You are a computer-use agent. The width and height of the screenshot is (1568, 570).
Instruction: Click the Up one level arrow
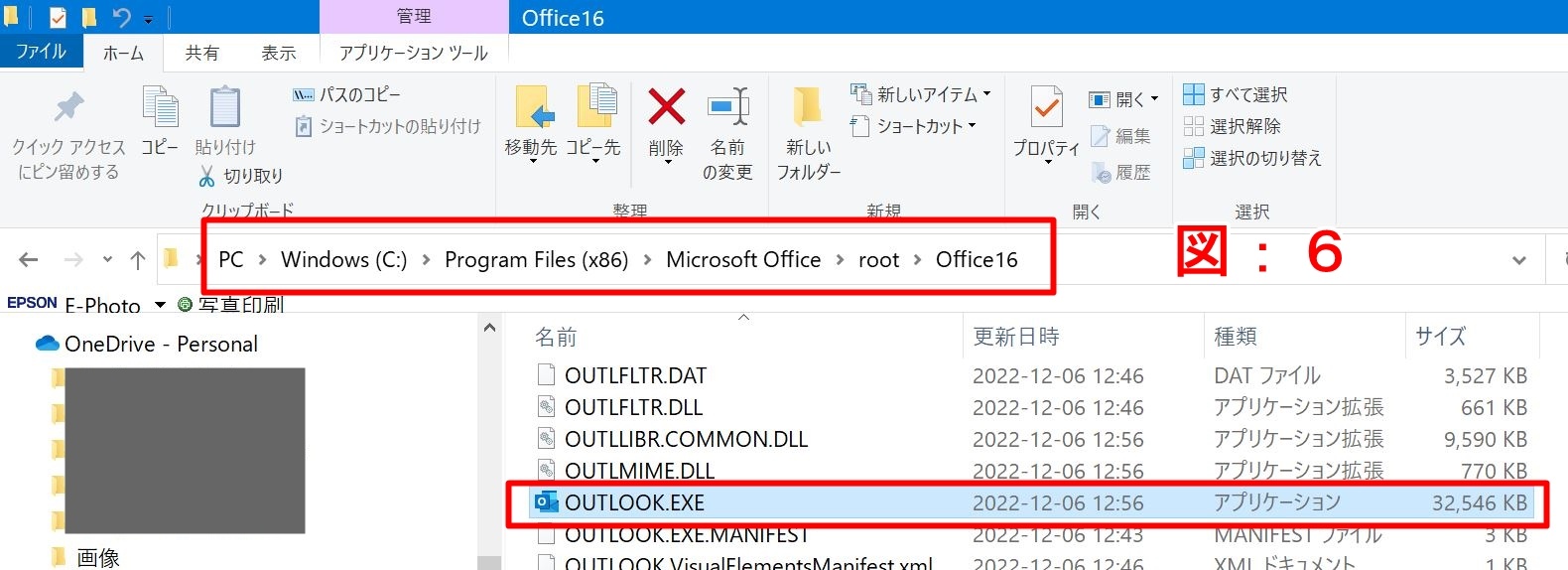138,260
